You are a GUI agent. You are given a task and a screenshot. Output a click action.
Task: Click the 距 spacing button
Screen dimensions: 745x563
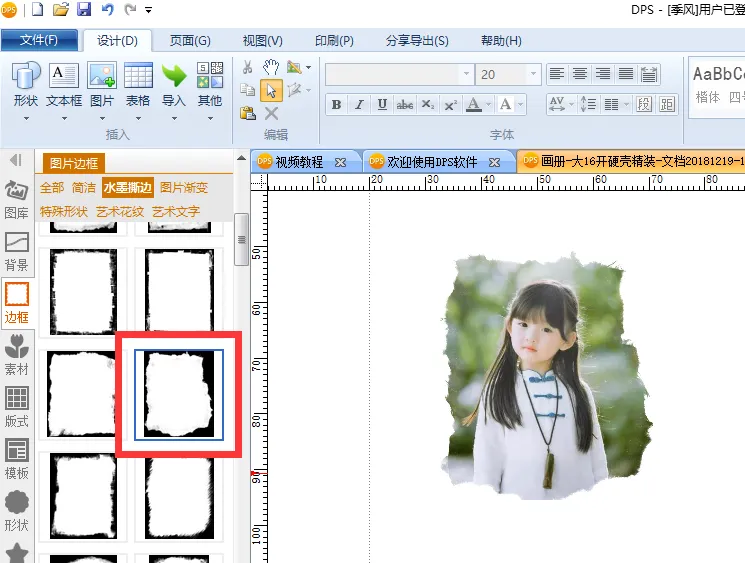(x=667, y=104)
